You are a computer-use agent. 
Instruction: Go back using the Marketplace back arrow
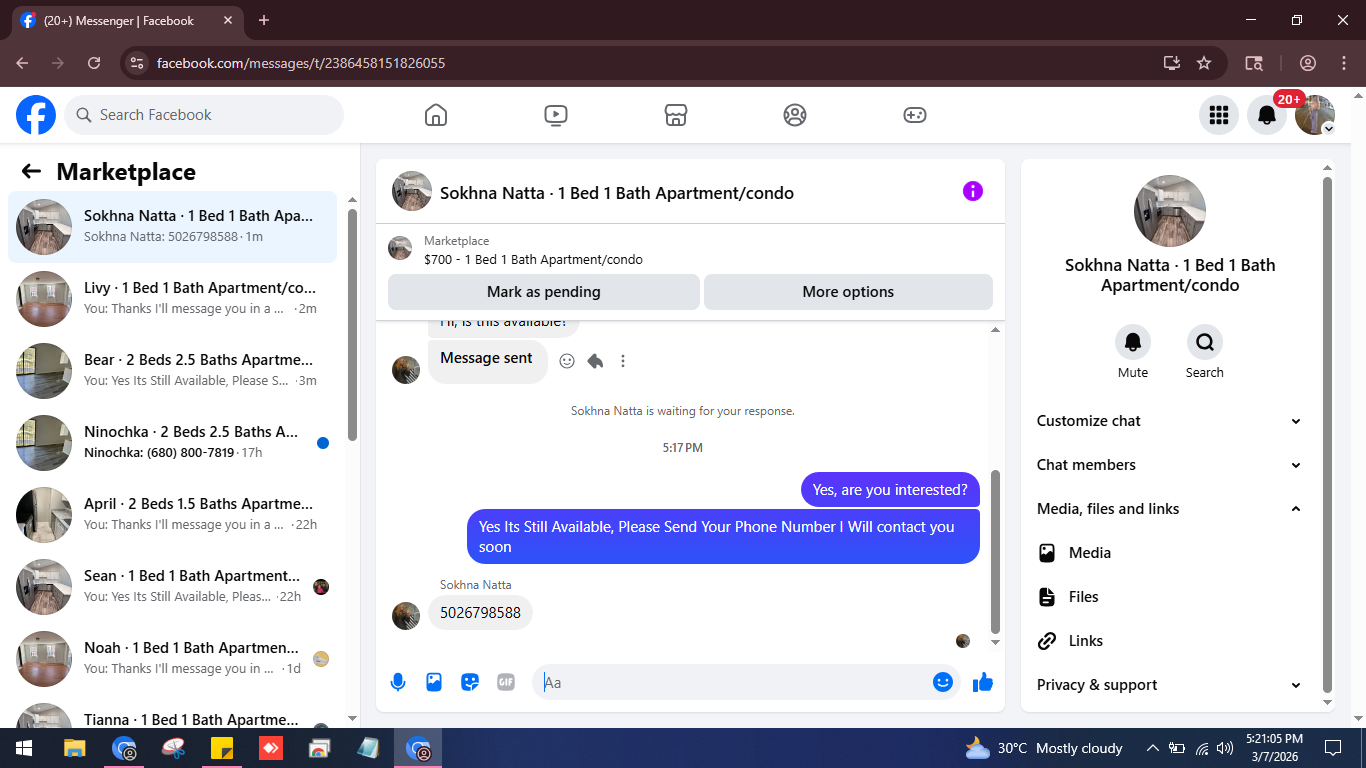31,171
